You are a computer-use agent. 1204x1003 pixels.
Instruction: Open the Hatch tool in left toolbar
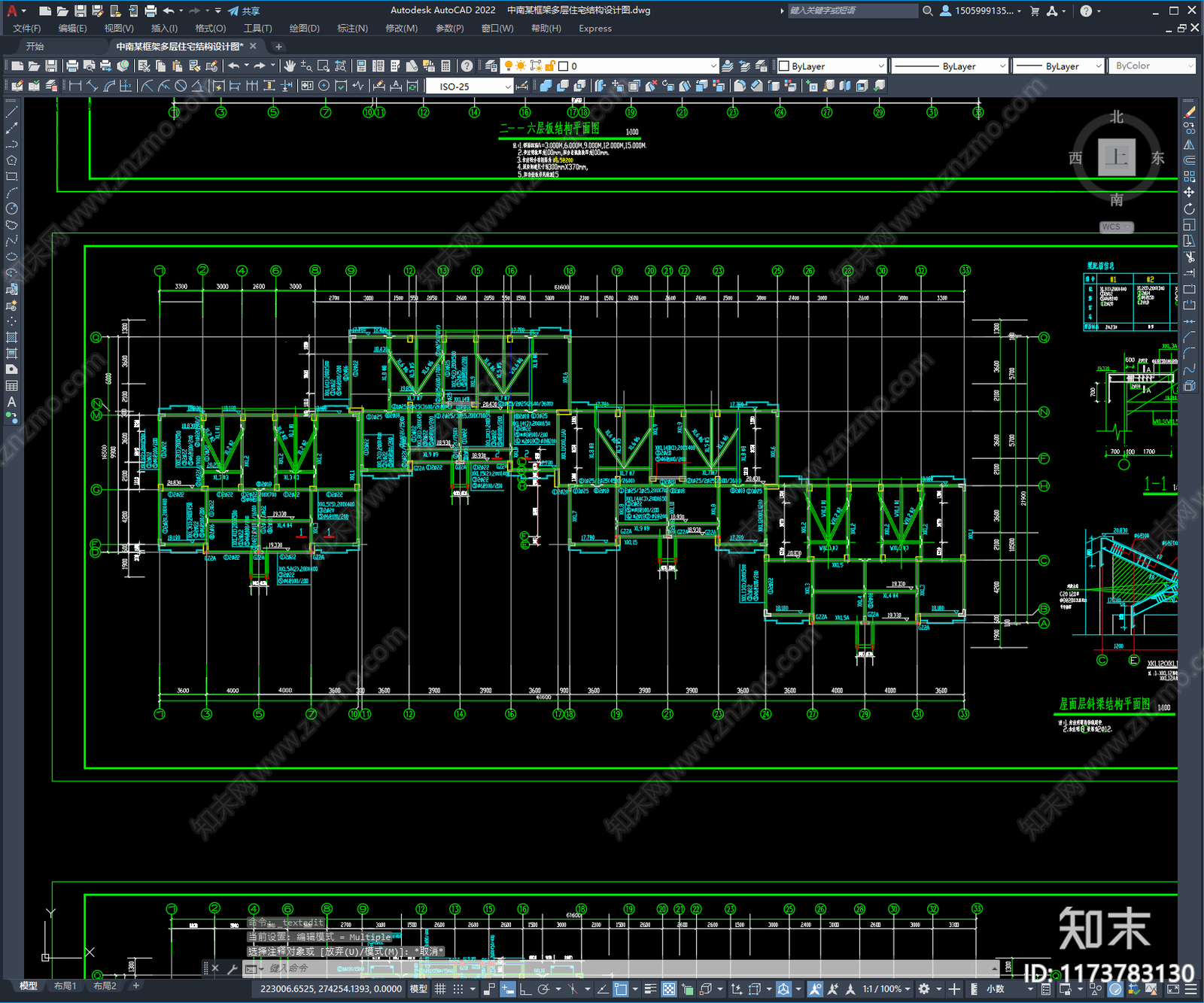tap(11, 337)
